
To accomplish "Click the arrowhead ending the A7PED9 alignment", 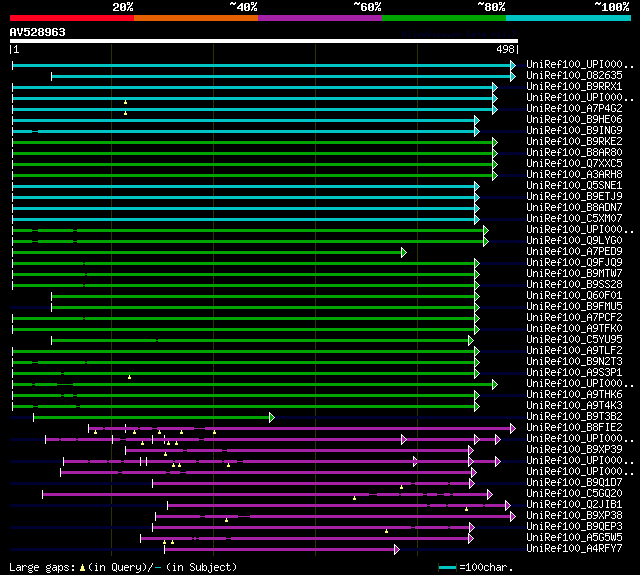I will click(x=404, y=253).
